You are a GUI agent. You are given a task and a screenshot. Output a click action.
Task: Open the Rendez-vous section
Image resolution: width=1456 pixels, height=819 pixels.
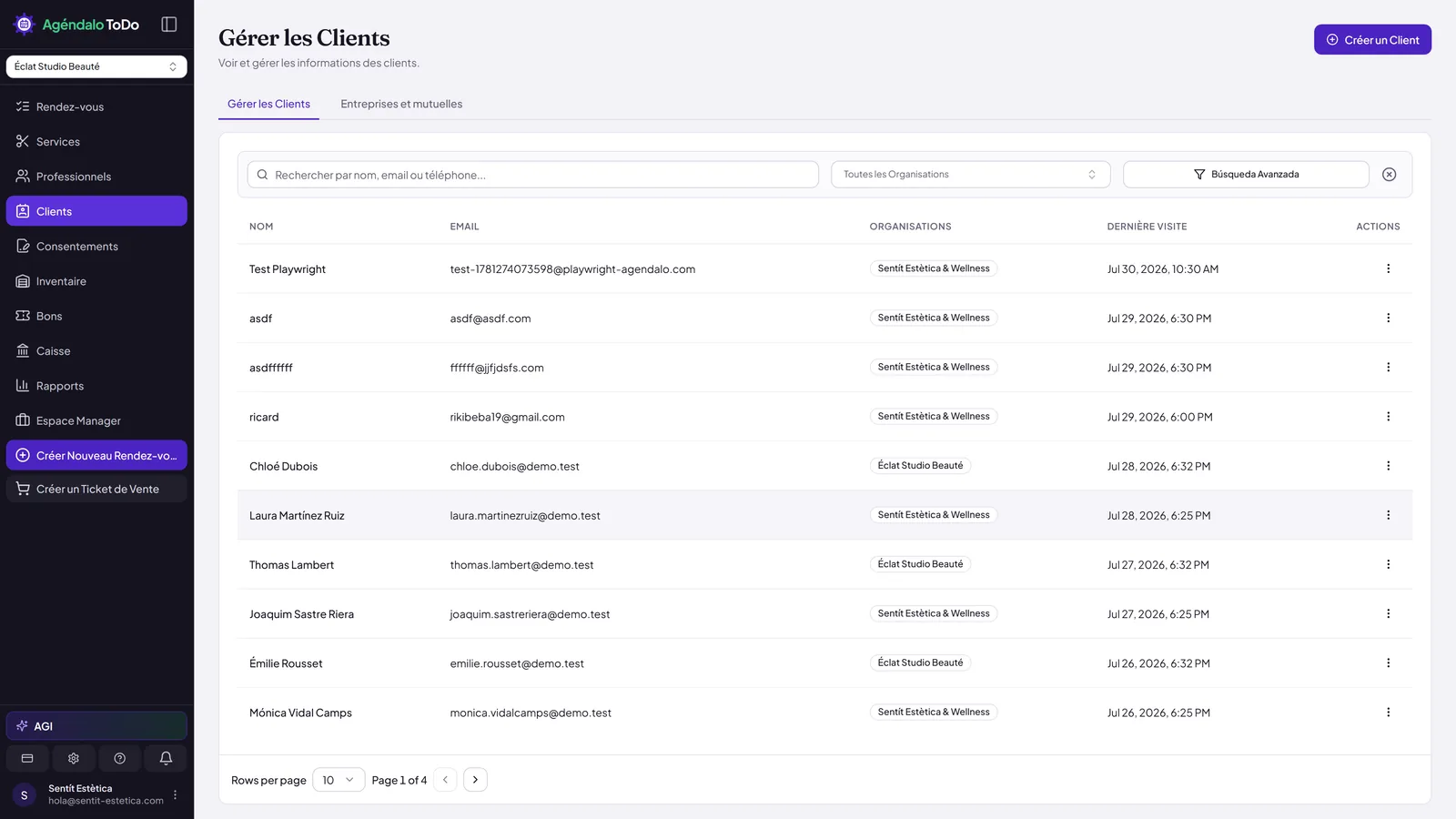[x=96, y=106]
